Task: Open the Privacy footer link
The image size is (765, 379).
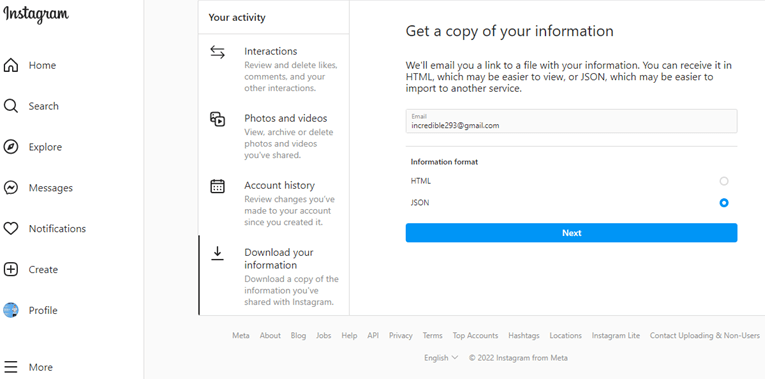Action: point(401,336)
